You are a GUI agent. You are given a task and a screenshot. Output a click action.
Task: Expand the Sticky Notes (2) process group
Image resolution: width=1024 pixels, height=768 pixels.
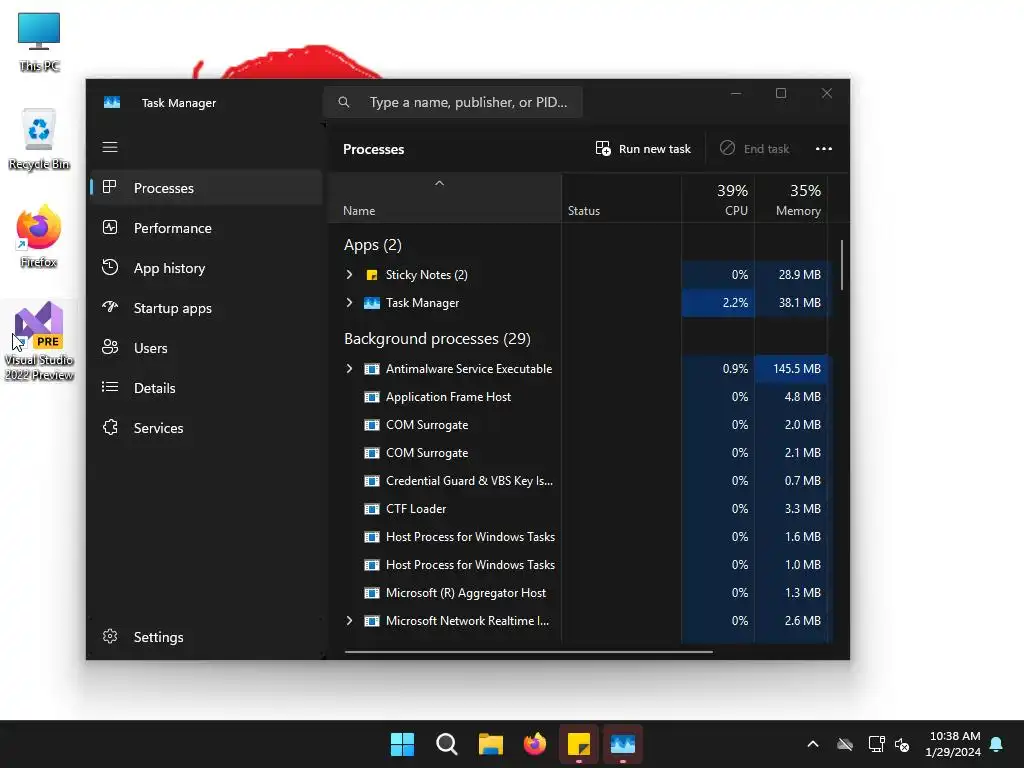pos(349,274)
